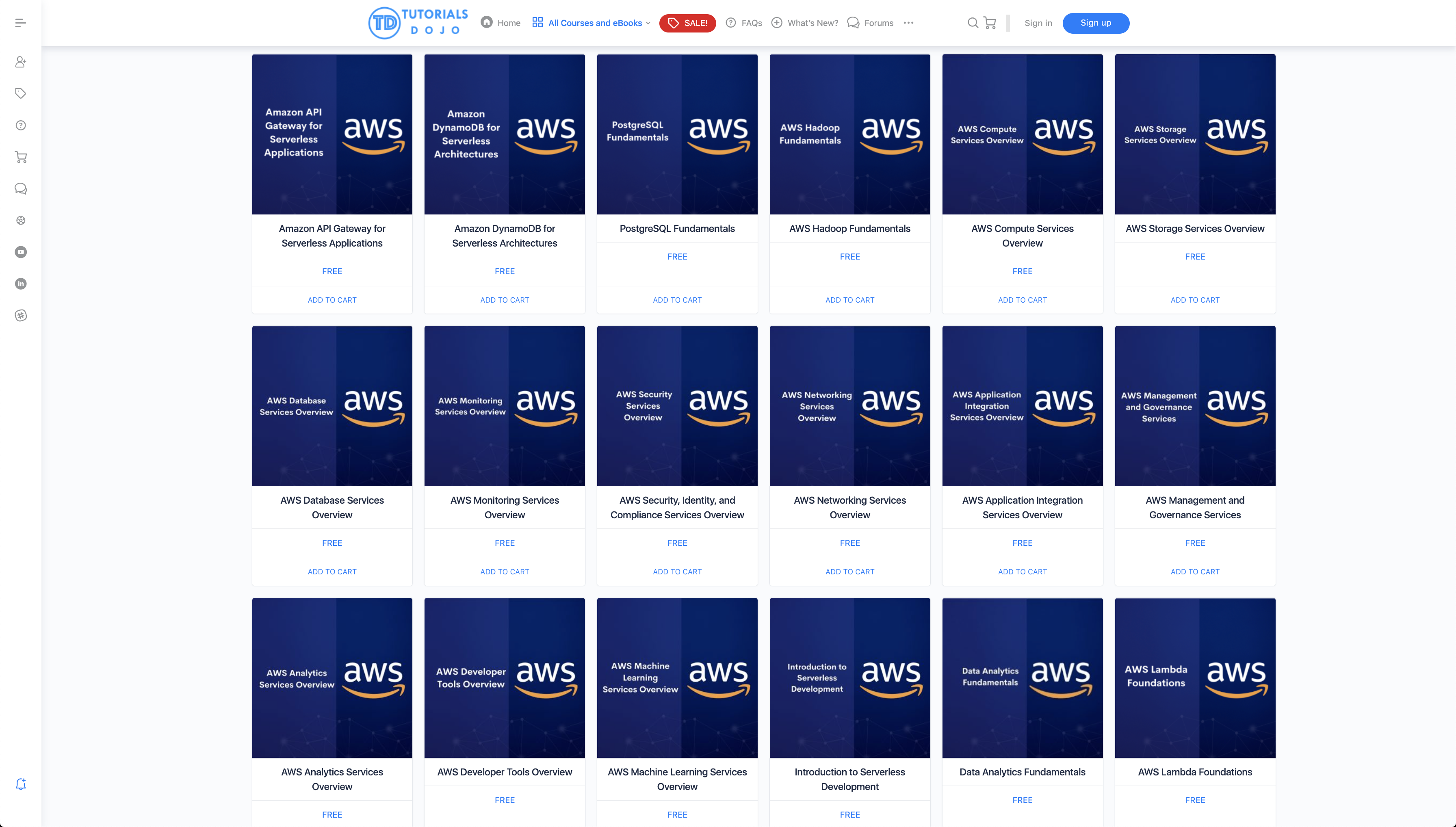
Task: Click the shopping cart icon in top navigation
Action: [990, 22]
